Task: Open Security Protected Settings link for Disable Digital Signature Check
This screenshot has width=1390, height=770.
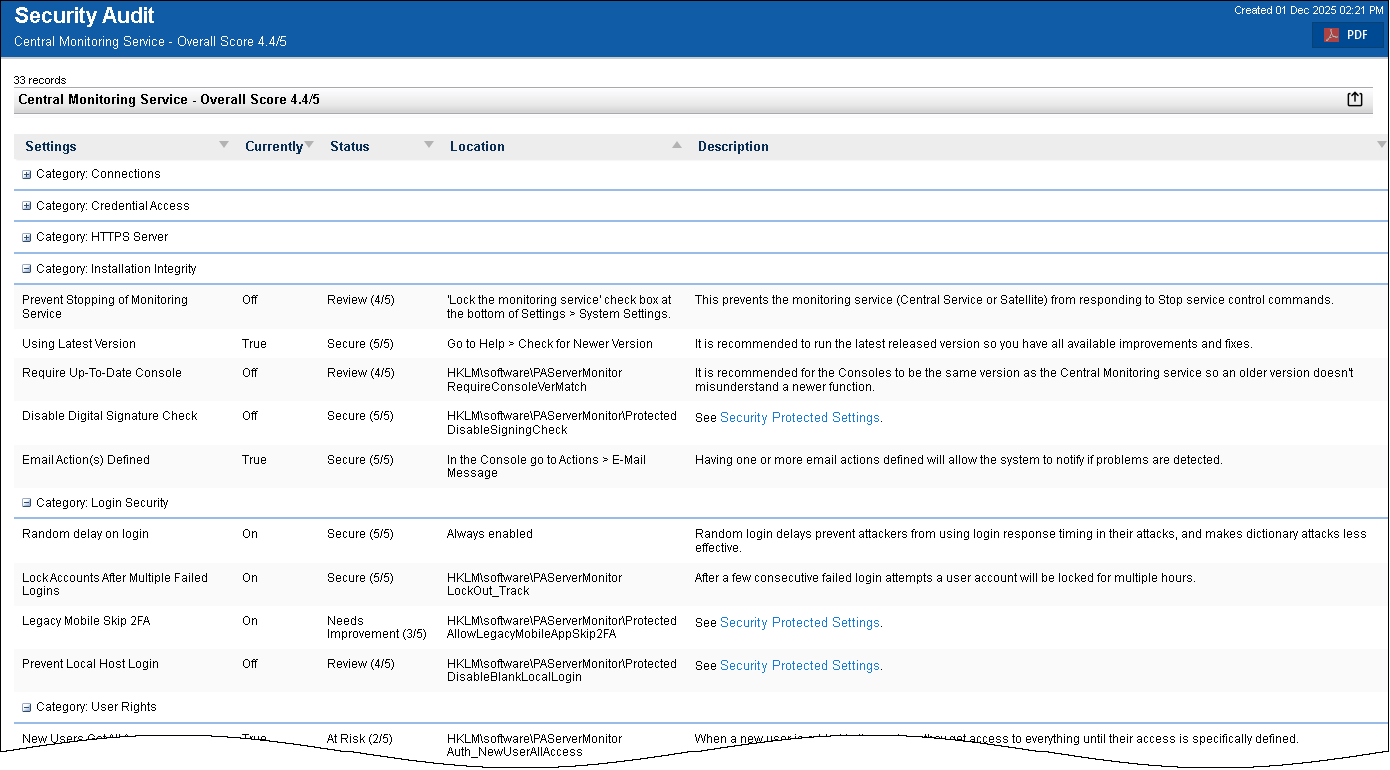Action: click(x=799, y=418)
